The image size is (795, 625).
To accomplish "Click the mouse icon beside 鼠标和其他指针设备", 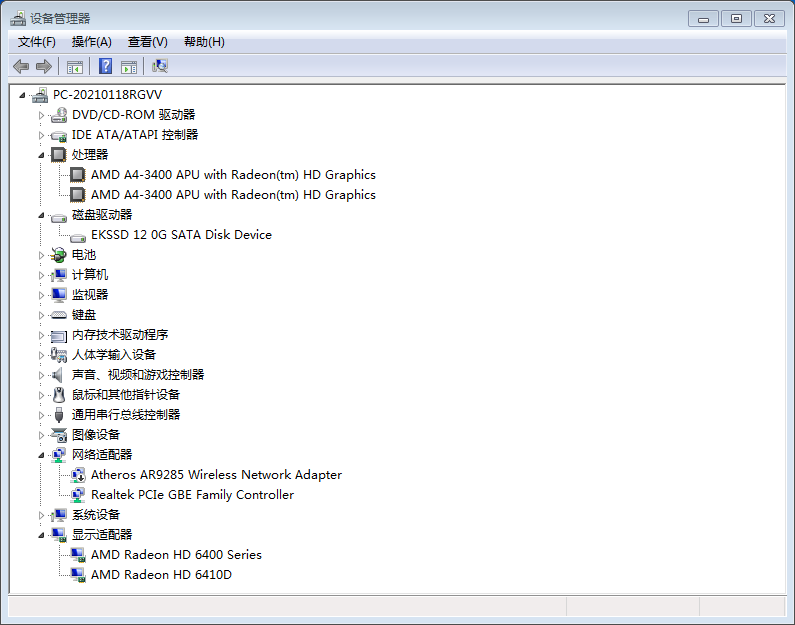I will [x=59, y=395].
